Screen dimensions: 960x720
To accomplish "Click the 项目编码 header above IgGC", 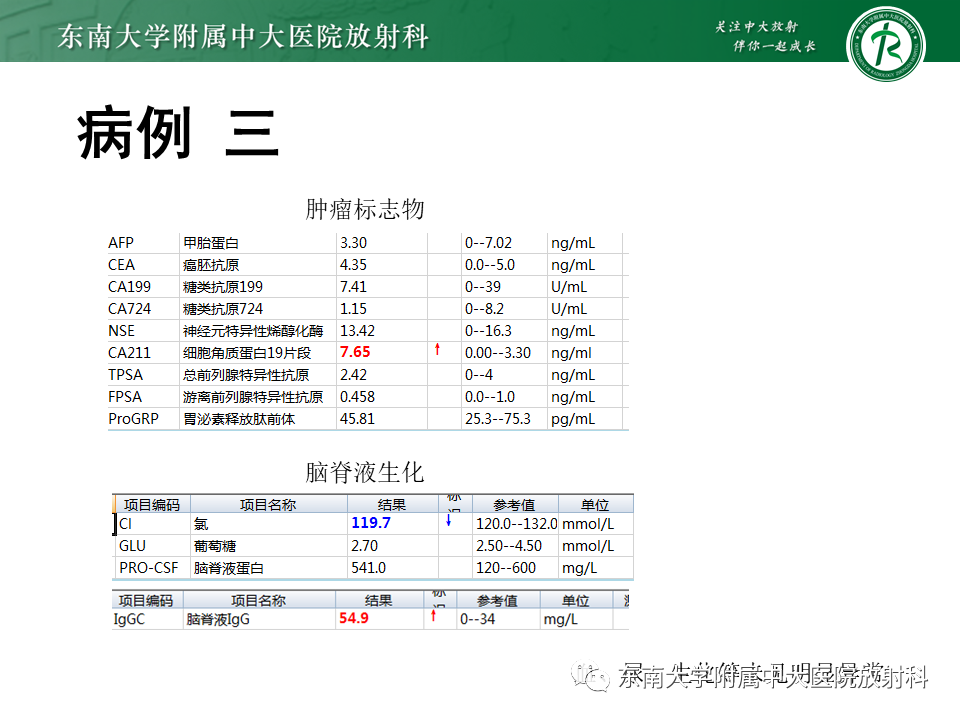I will (x=146, y=601).
